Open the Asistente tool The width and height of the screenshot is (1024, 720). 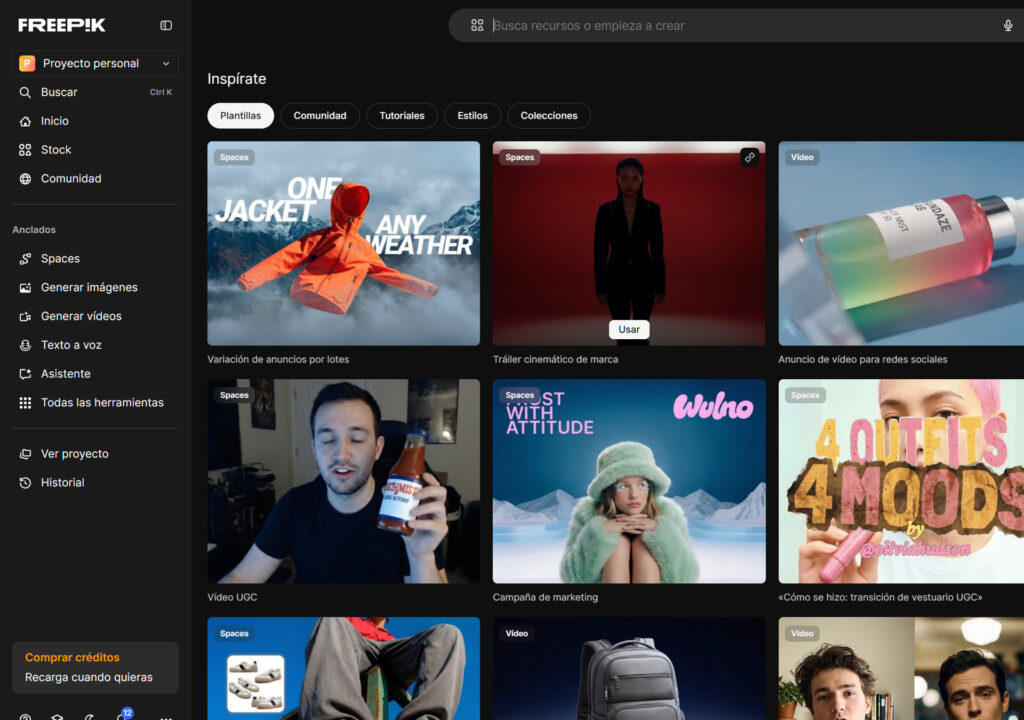pyautogui.click(x=65, y=374)
